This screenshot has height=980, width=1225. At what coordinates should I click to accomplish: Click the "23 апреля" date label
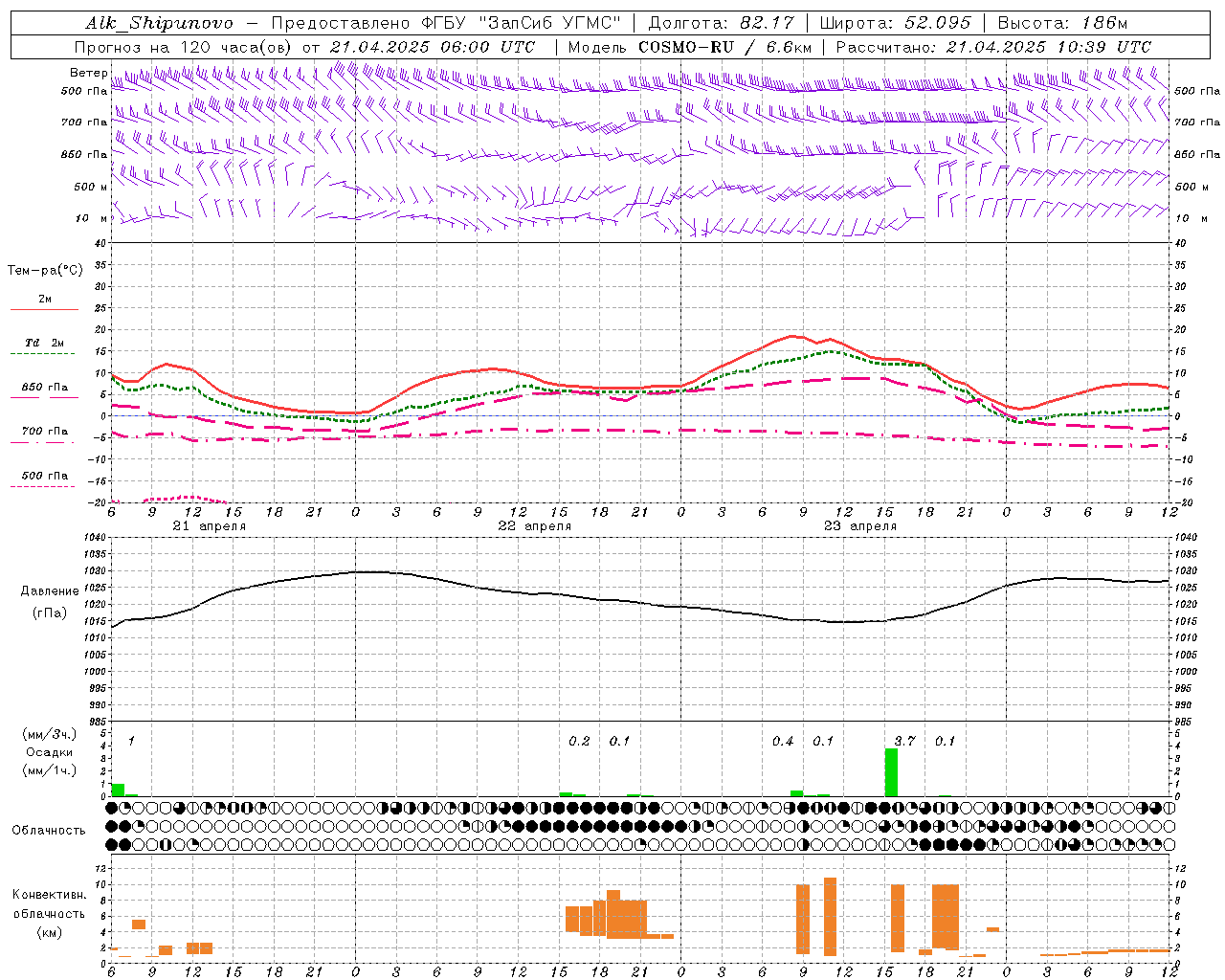[859, 526]
